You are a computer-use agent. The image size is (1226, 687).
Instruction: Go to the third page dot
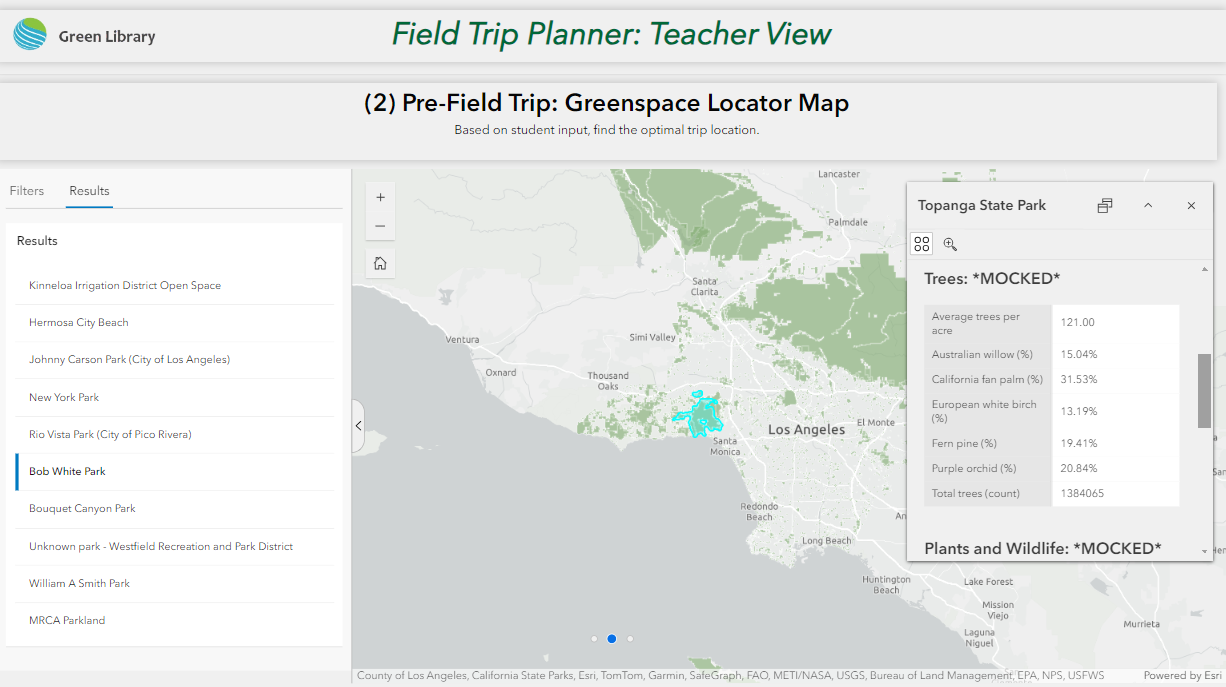[630, 638]
